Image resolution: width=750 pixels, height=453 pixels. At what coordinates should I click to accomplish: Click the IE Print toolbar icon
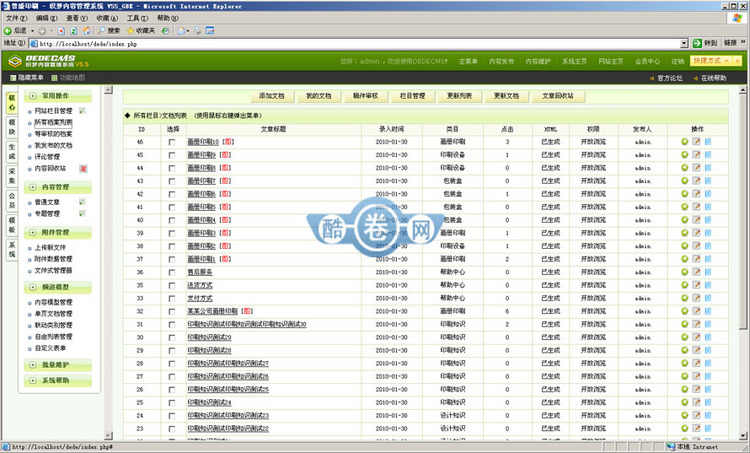click(197, 31)
